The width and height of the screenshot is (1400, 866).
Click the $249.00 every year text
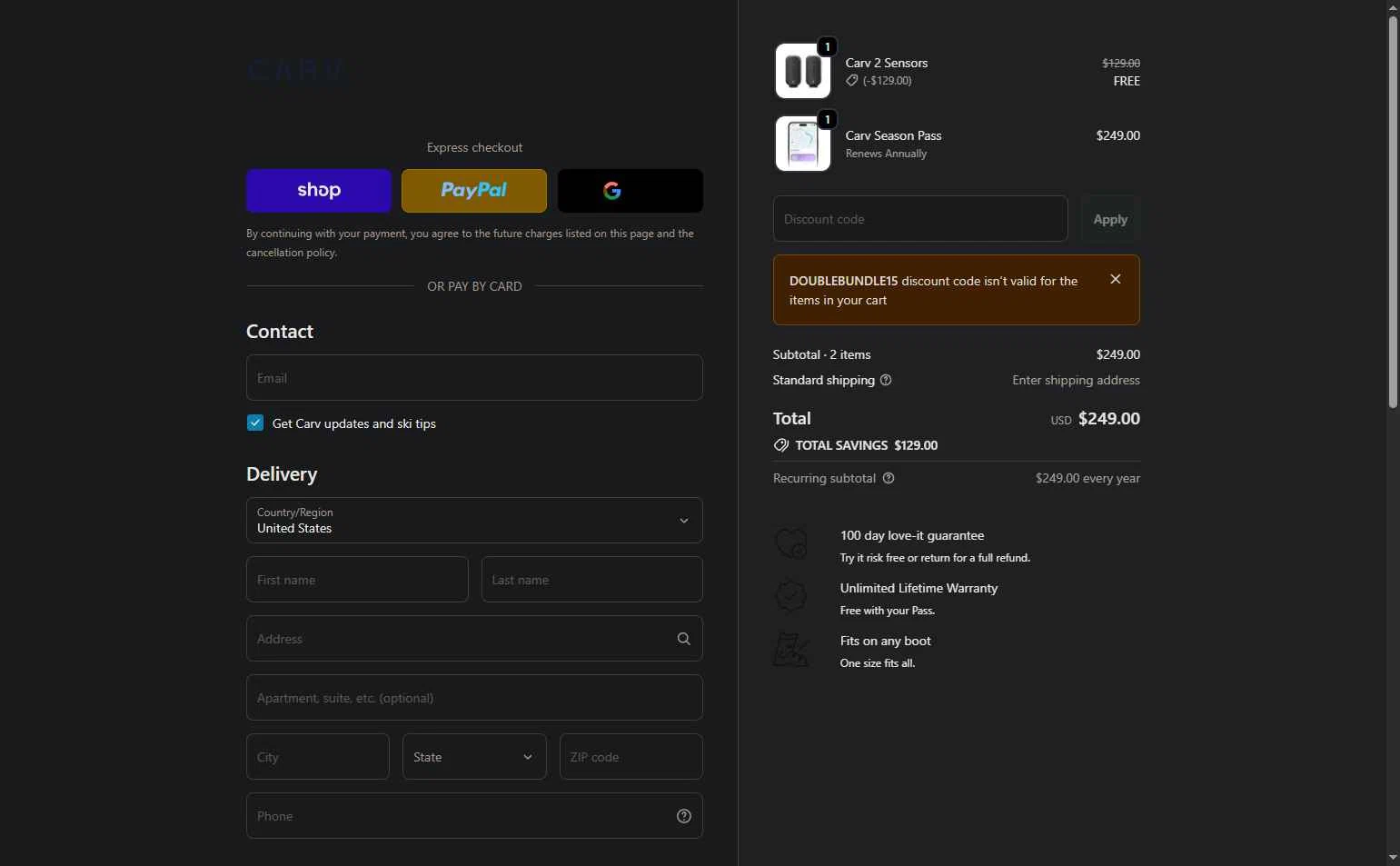pyautogui.click(x=1087, y=478)
